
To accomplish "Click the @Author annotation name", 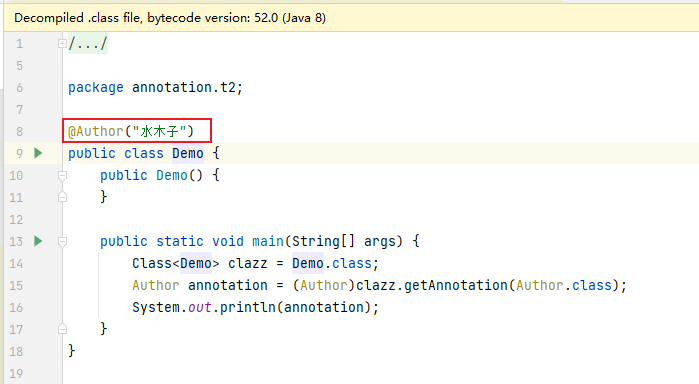I will click(x=96, y=132).
